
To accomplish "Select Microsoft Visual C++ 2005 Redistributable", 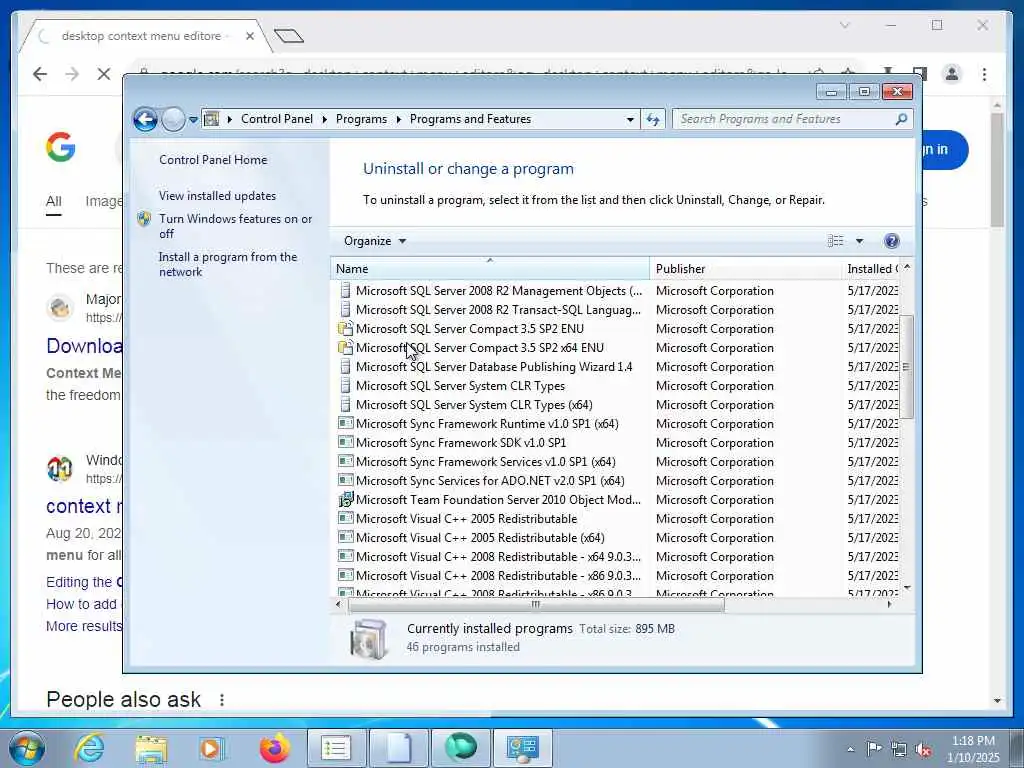I will pos(466,519).
